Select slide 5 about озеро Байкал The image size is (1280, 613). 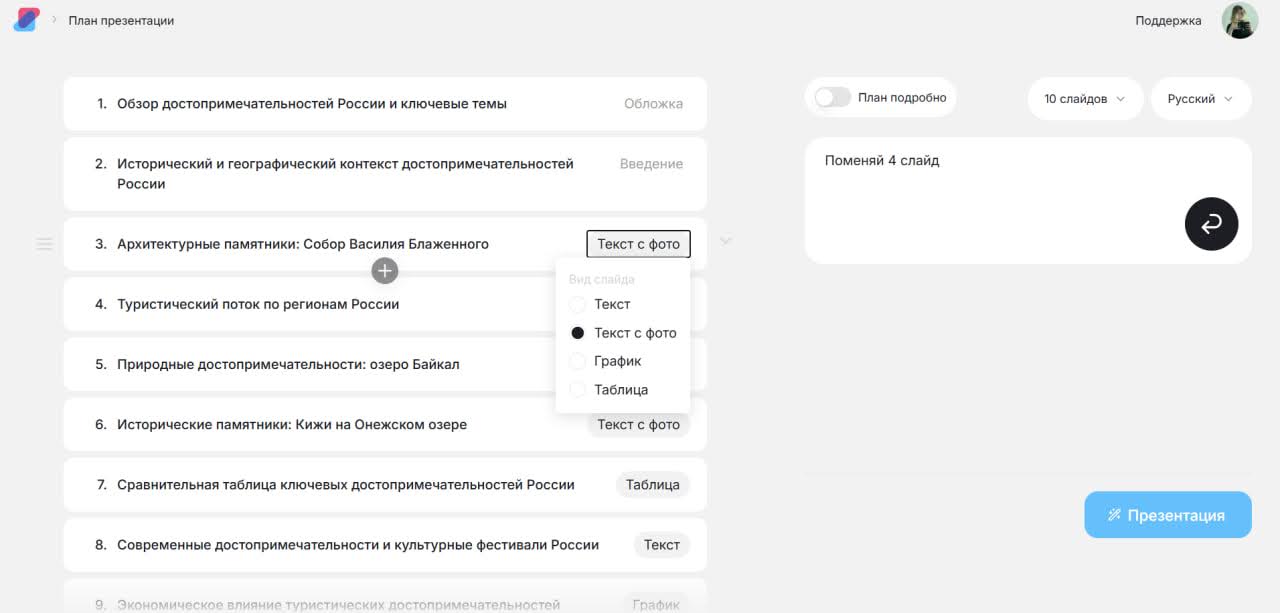click(x=288, y=365)
